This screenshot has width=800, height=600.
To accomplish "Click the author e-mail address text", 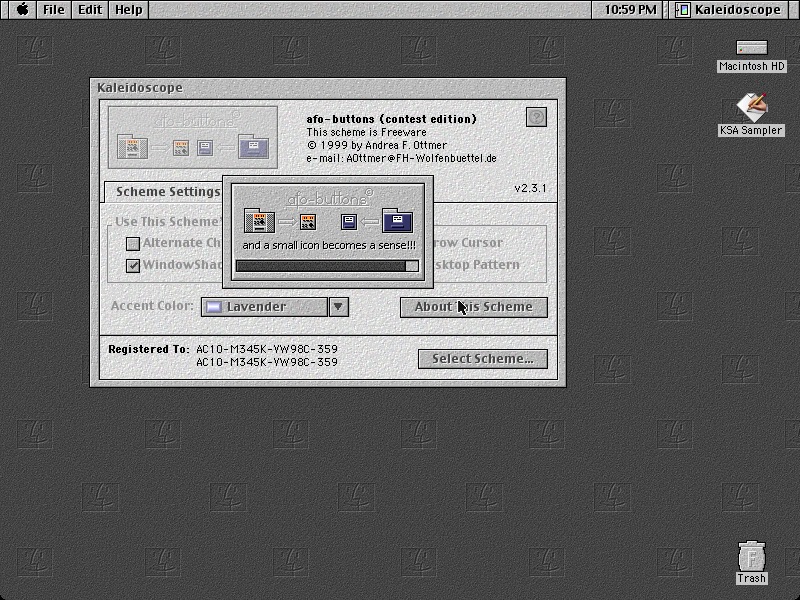I will [401, 158].
